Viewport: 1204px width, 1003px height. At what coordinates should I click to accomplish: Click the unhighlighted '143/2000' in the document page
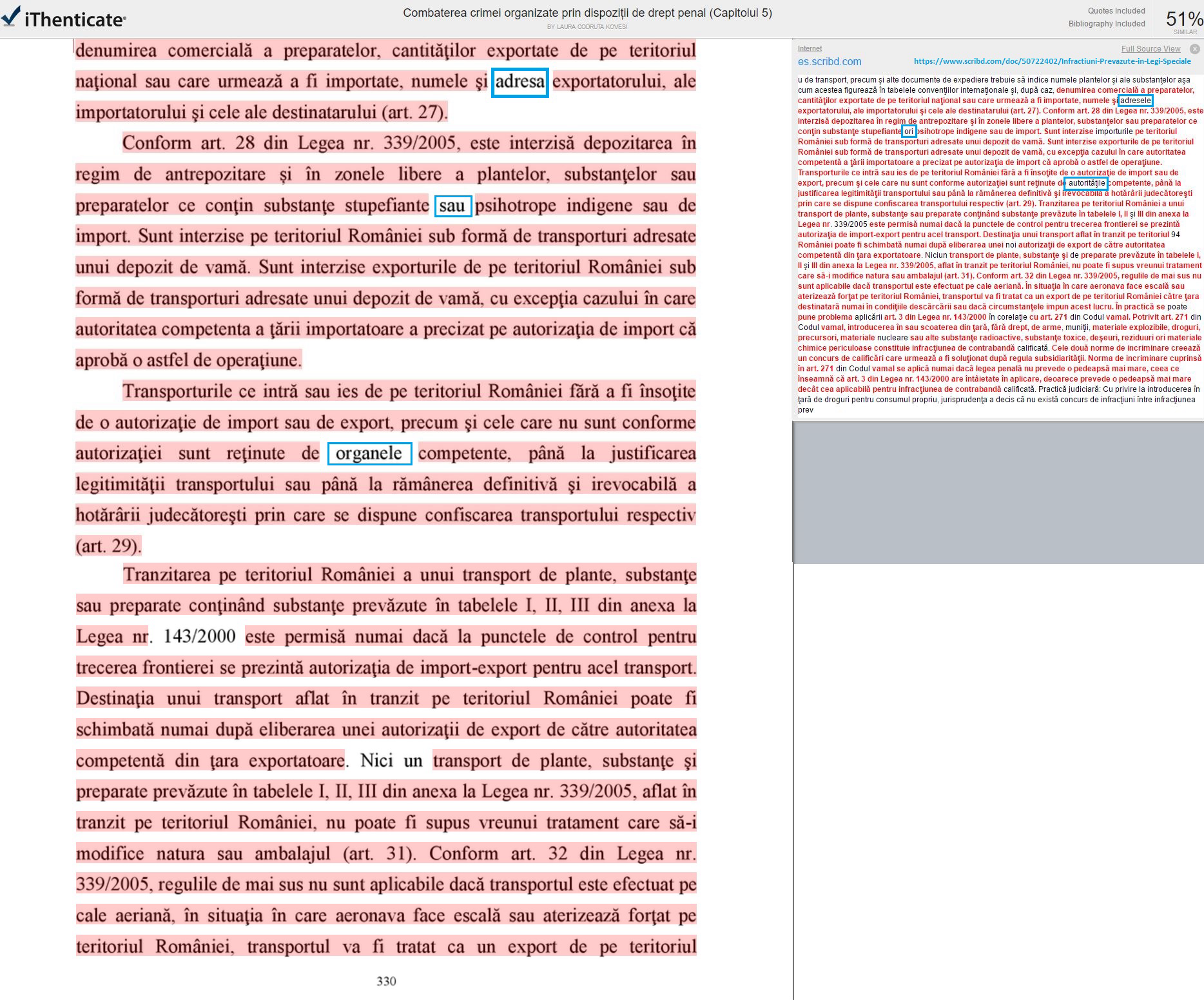200,636
